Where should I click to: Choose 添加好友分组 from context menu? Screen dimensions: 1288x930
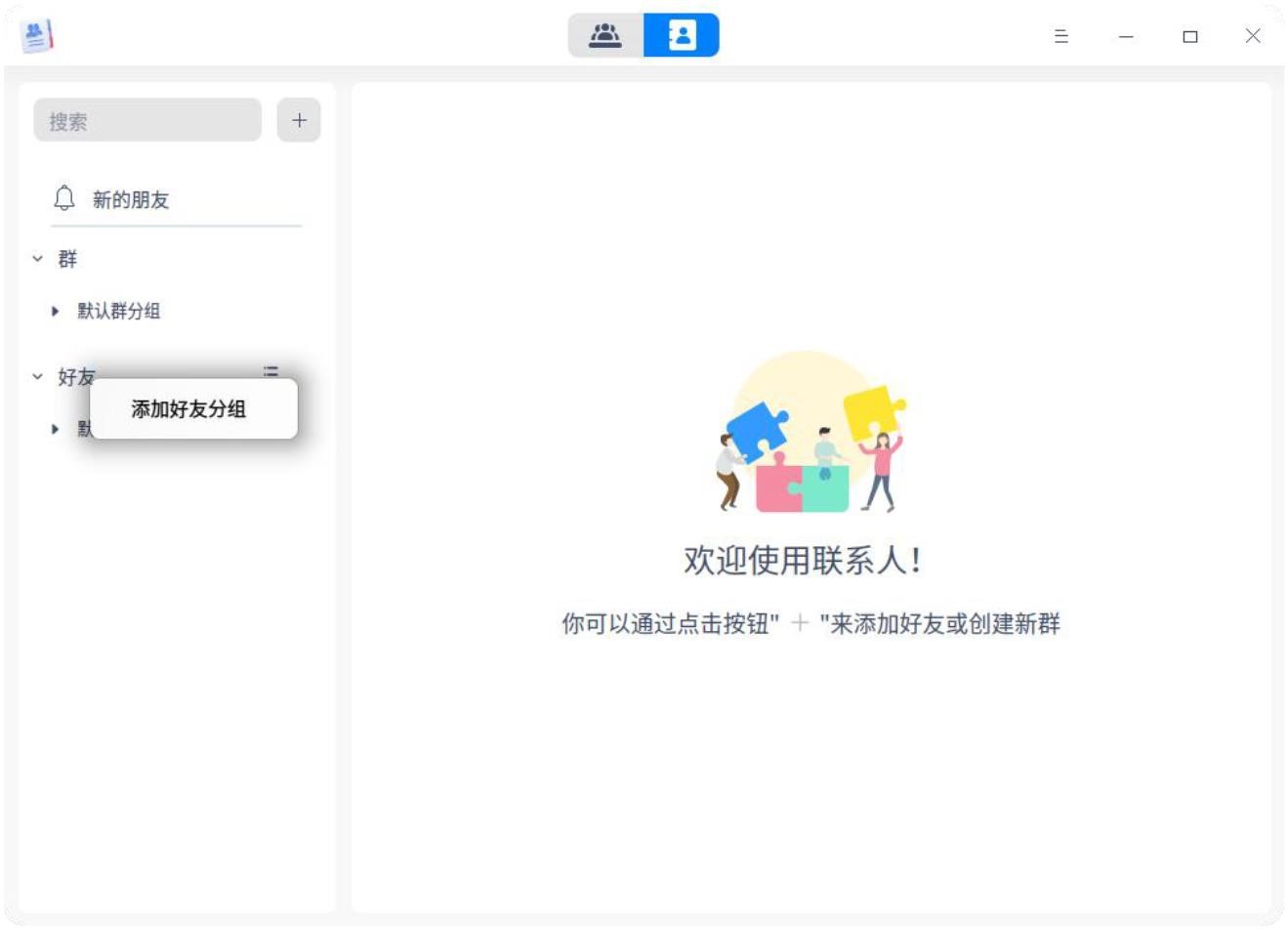click(193, 409)
